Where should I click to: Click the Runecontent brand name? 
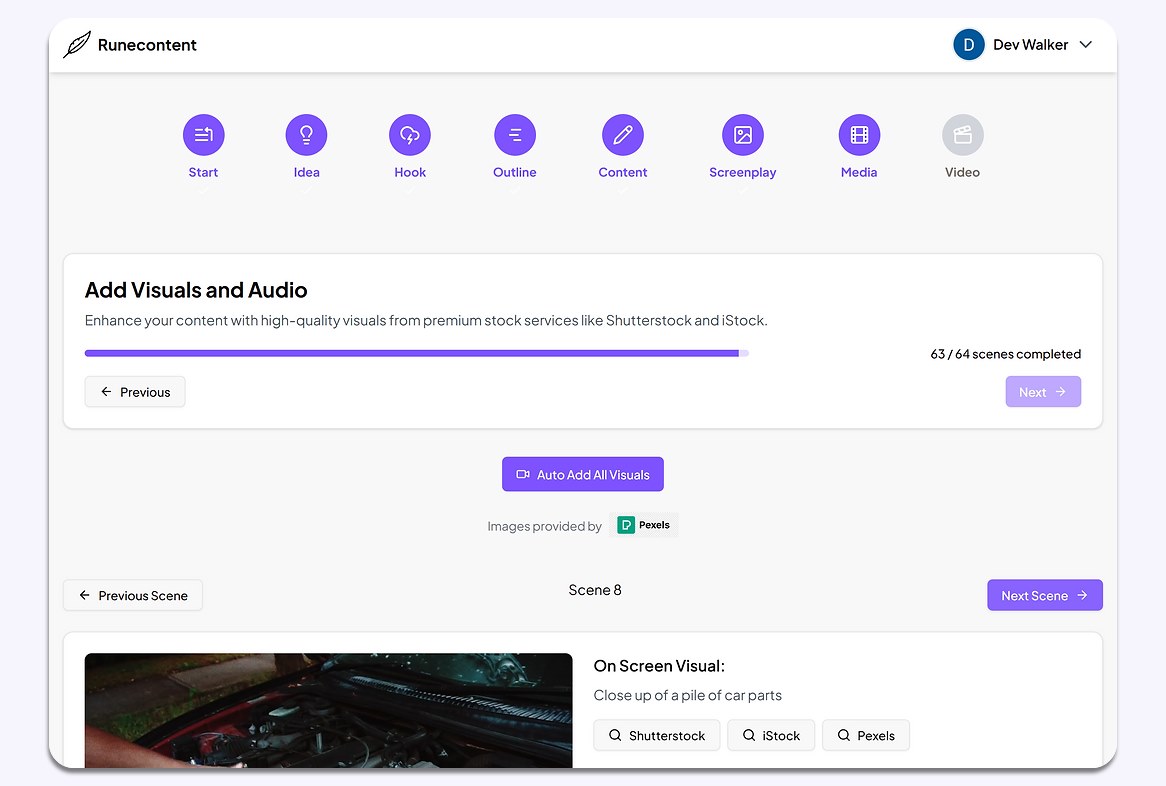(x=147, y=45)
